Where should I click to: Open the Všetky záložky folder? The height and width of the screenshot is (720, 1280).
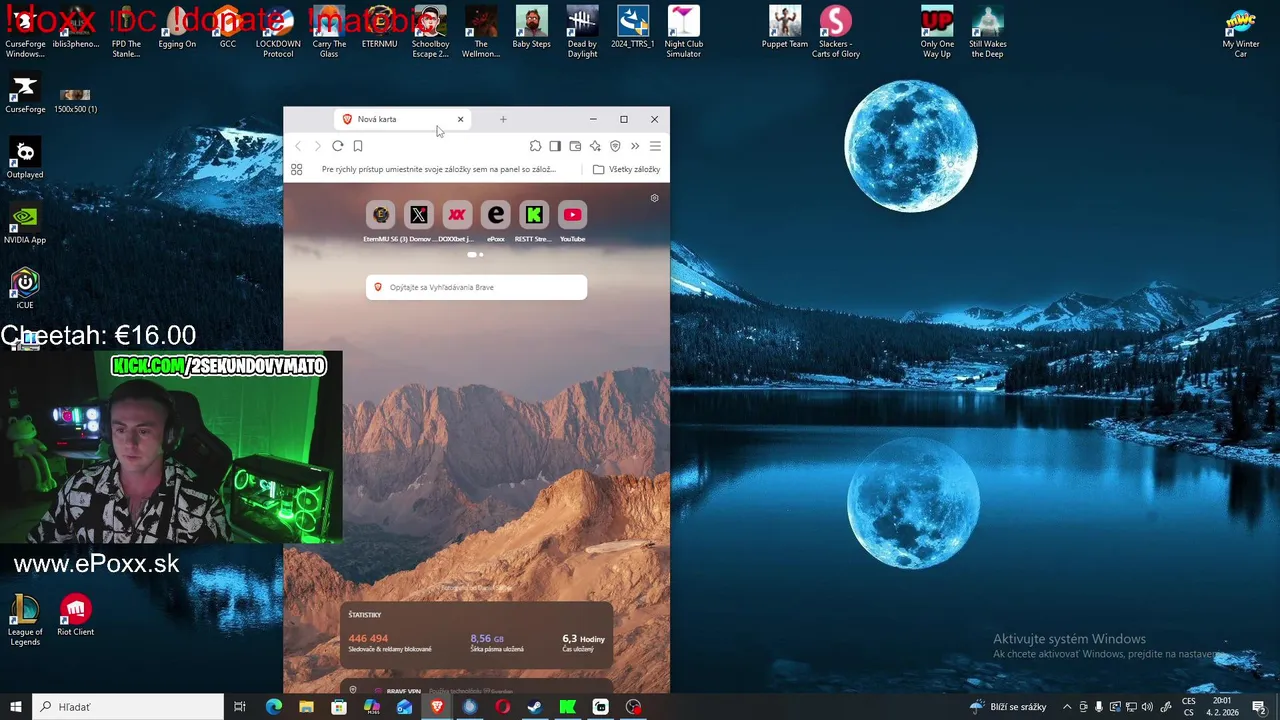coord(627,169)
